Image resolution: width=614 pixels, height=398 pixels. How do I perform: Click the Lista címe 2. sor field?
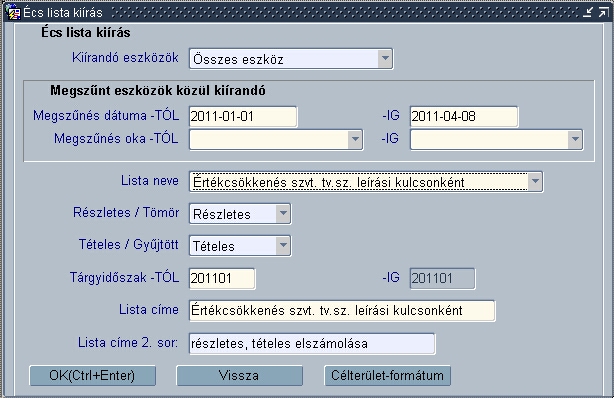click(312, 344)
